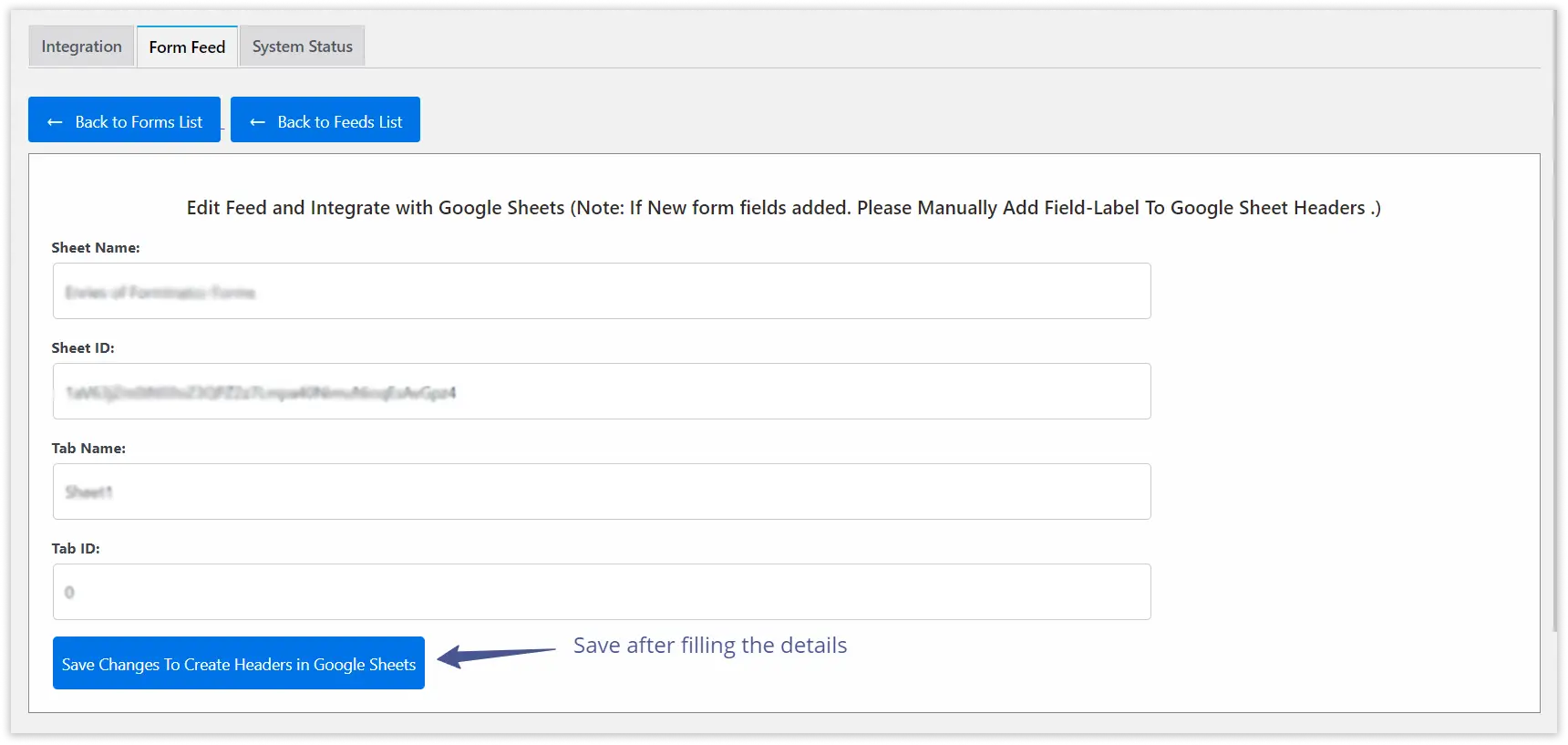Click into the Sheet ID text box

602,392
